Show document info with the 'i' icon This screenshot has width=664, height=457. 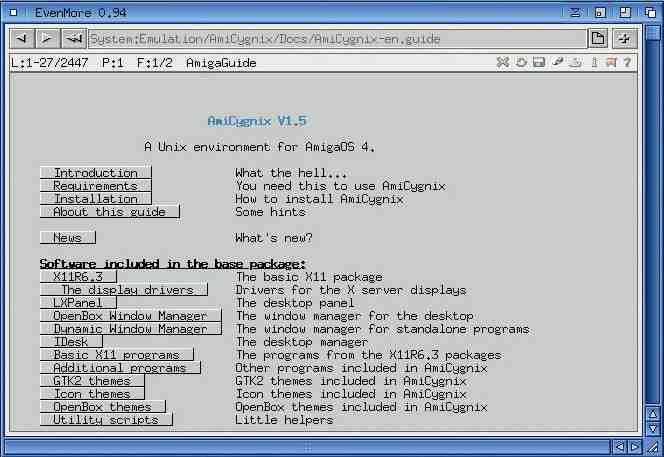(594, 63)
